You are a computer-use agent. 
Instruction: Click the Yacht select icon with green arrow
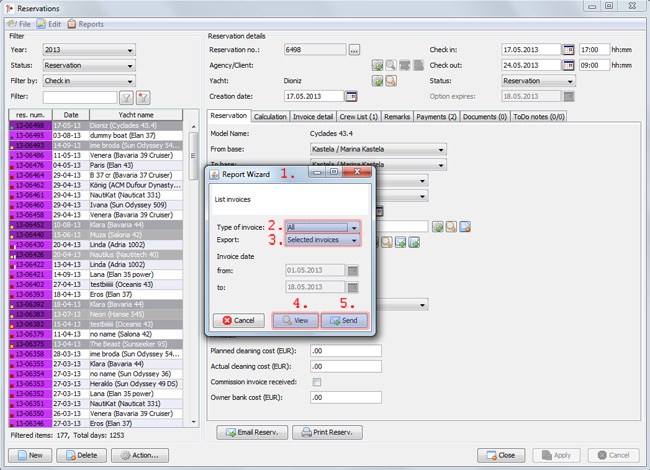377,81
